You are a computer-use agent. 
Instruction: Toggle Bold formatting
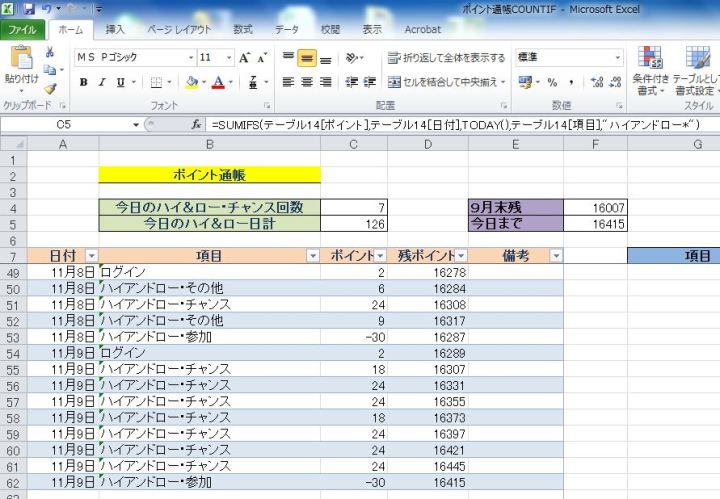click(84, 82)
